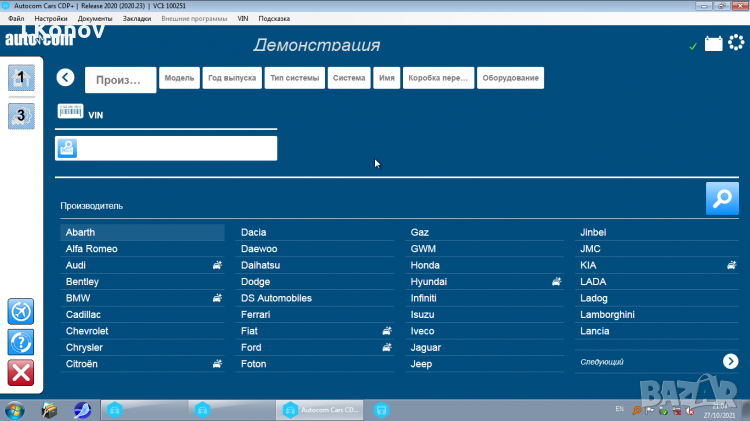
Task: Choose BMW from manufacturer list
Action: click(x=79, y=298)
